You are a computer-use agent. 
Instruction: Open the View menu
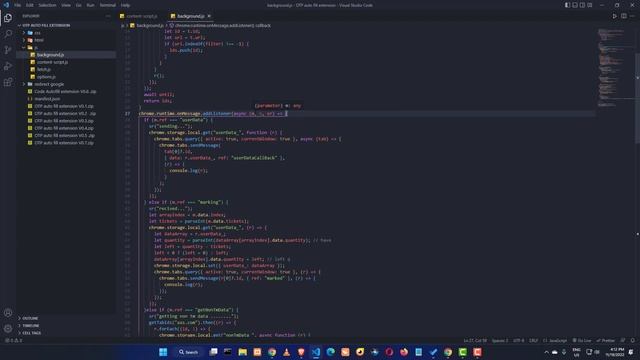[x=66, y=5]
